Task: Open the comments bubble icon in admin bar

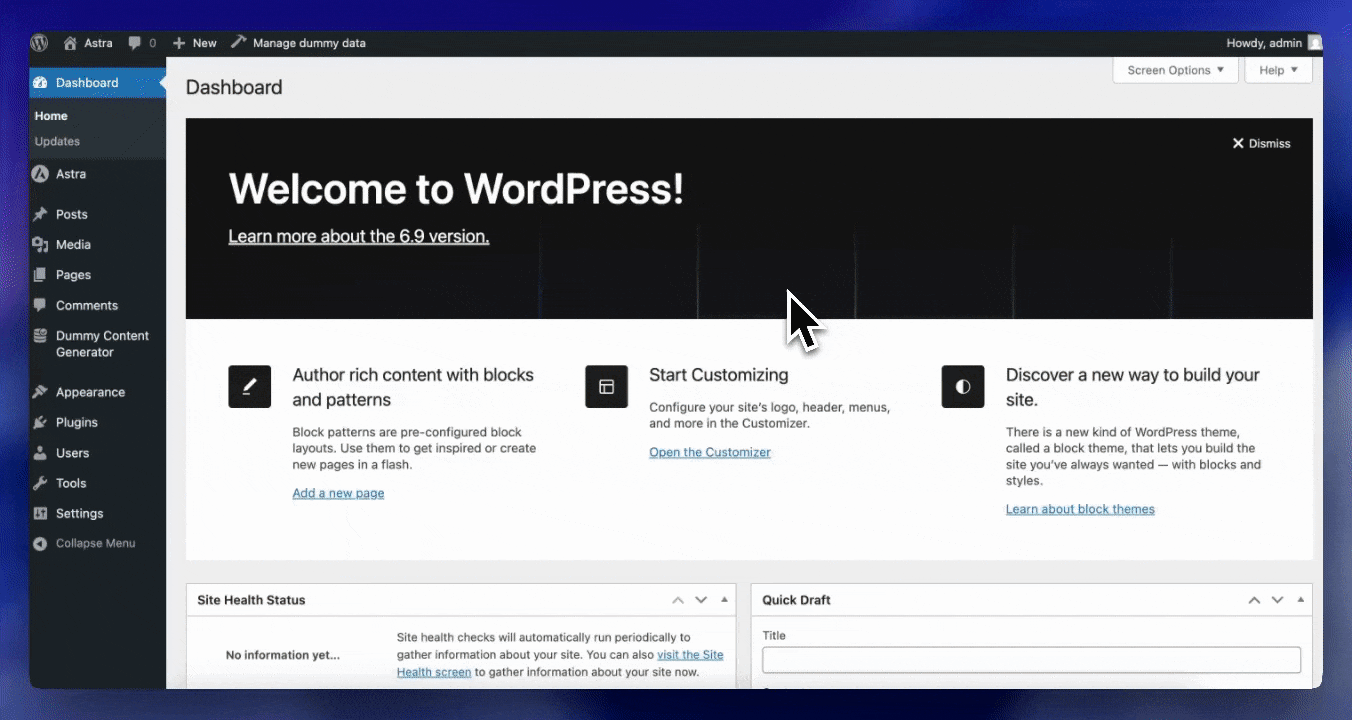Action: click(134, 43)
